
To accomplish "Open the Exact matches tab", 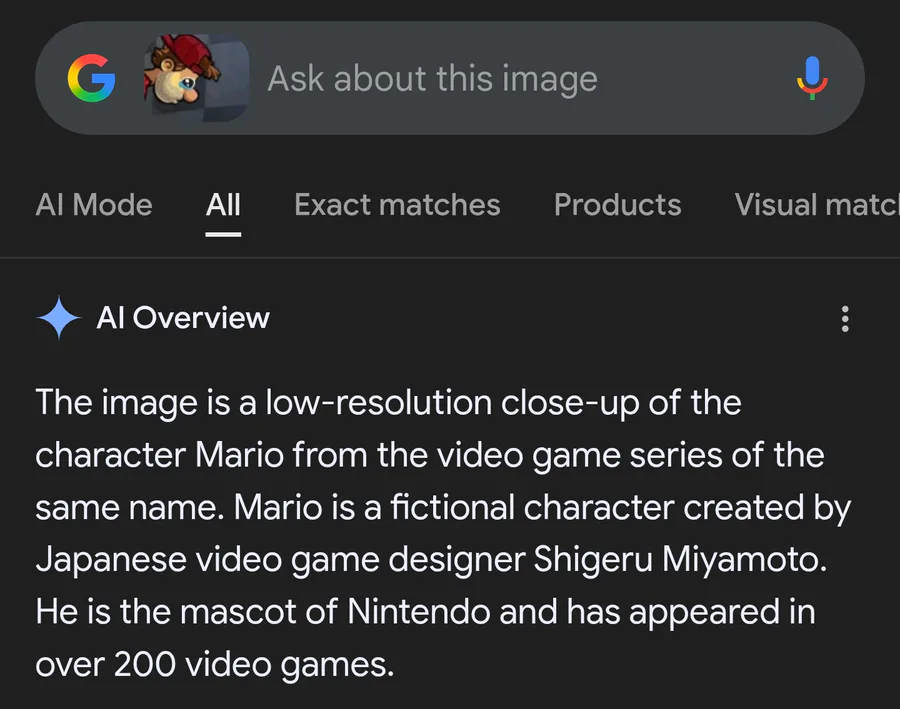I will [x=397, y=205].
